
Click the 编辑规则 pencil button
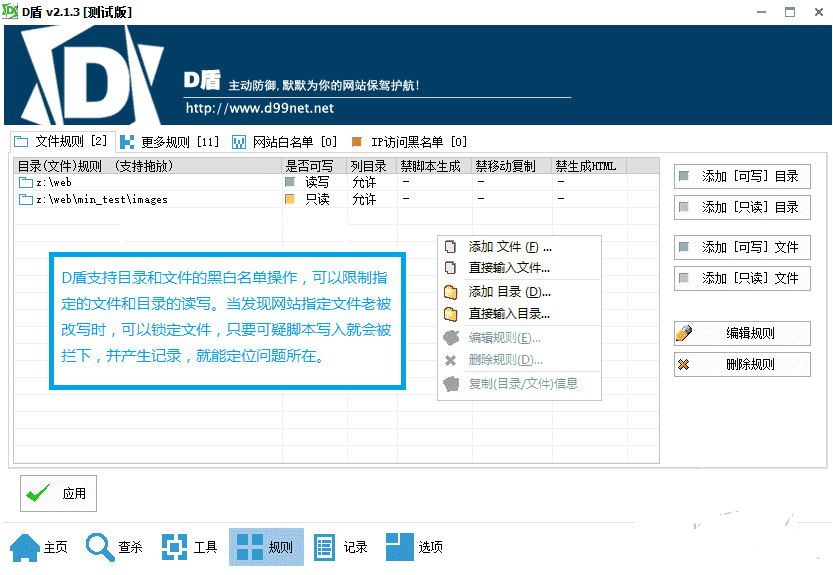pos(742,333)
